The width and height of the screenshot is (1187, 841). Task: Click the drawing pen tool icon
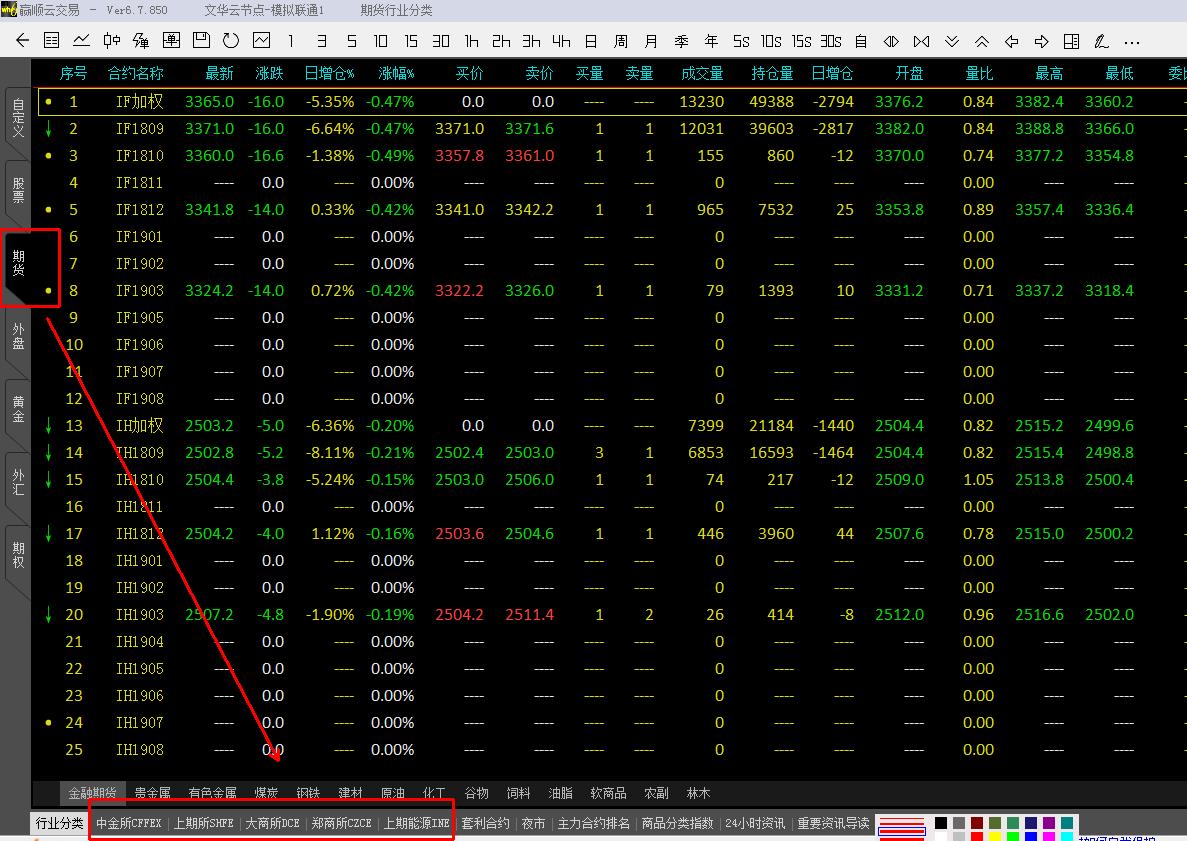pos(1101,41)
